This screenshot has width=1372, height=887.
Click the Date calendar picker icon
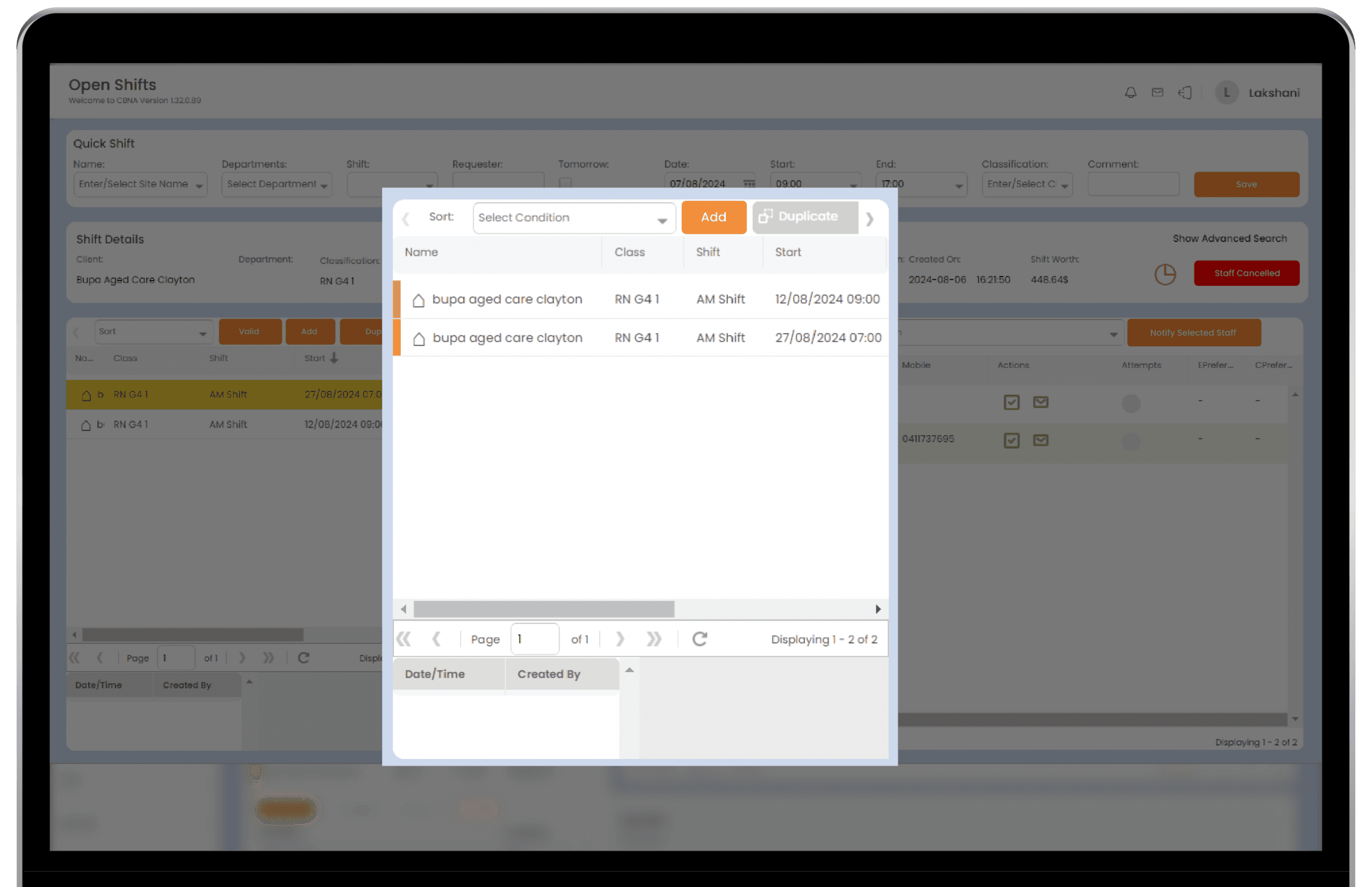748,183
